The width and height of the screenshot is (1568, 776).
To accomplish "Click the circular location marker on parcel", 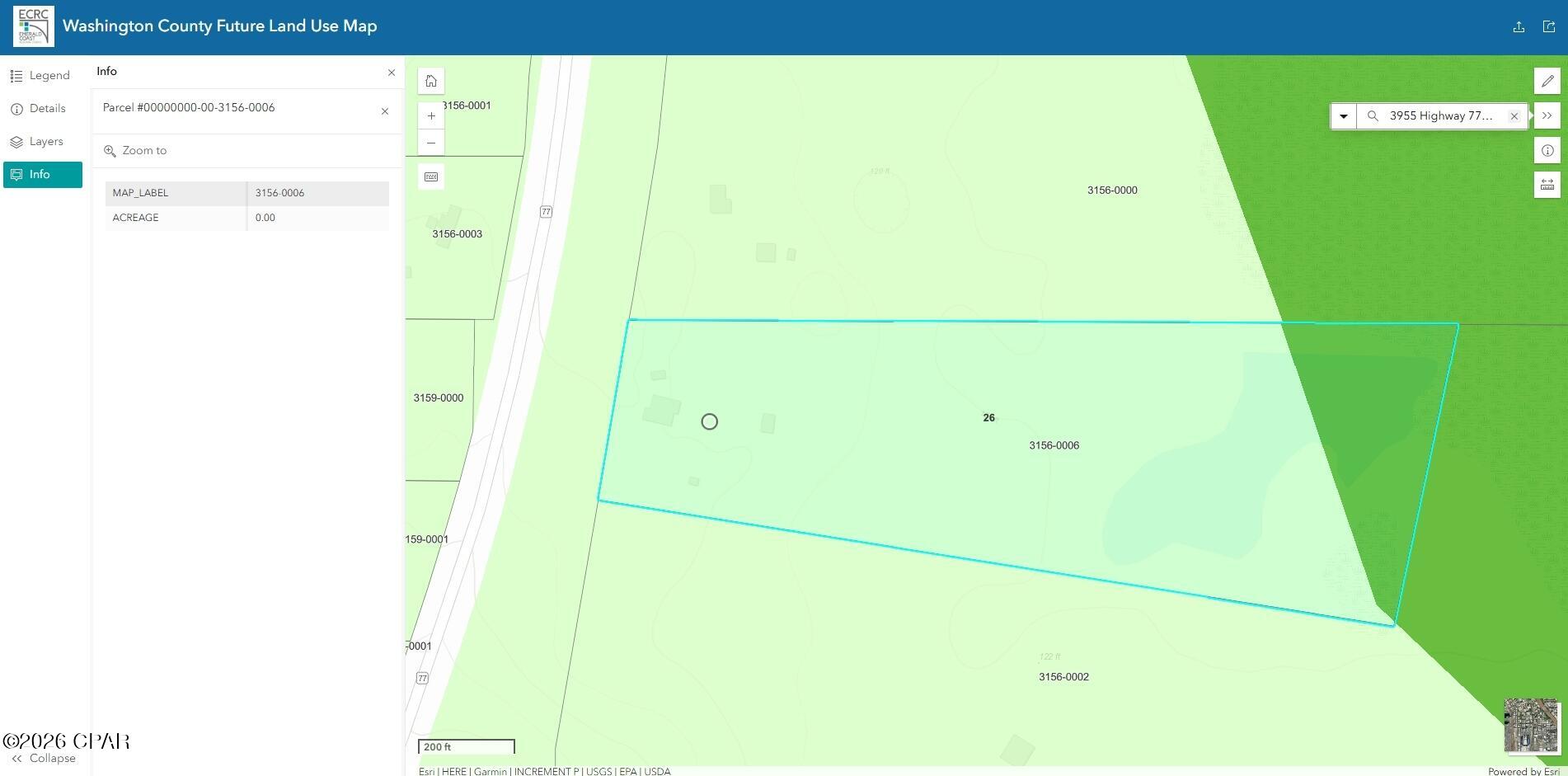I will pos(709,422).
